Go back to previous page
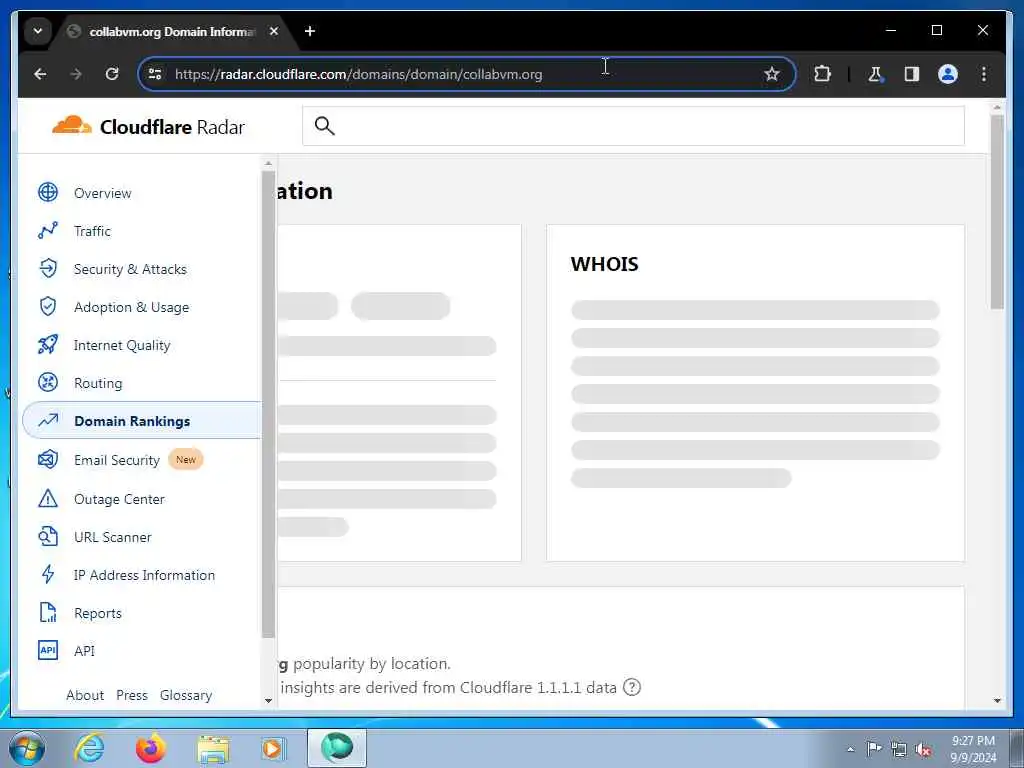This screenshot has width=1024, height=768. click(40, 74)
